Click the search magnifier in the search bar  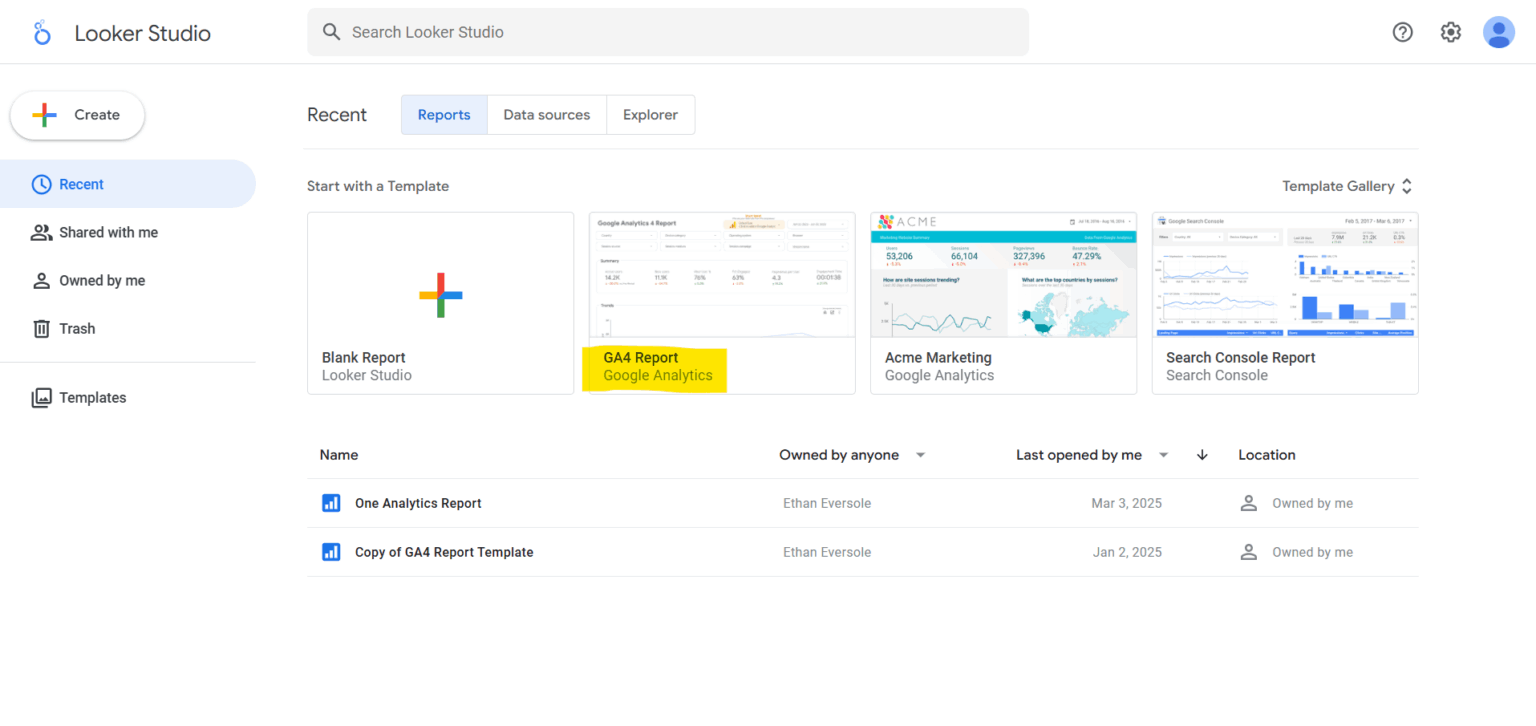pyautogui.click(x=331, y=31)
